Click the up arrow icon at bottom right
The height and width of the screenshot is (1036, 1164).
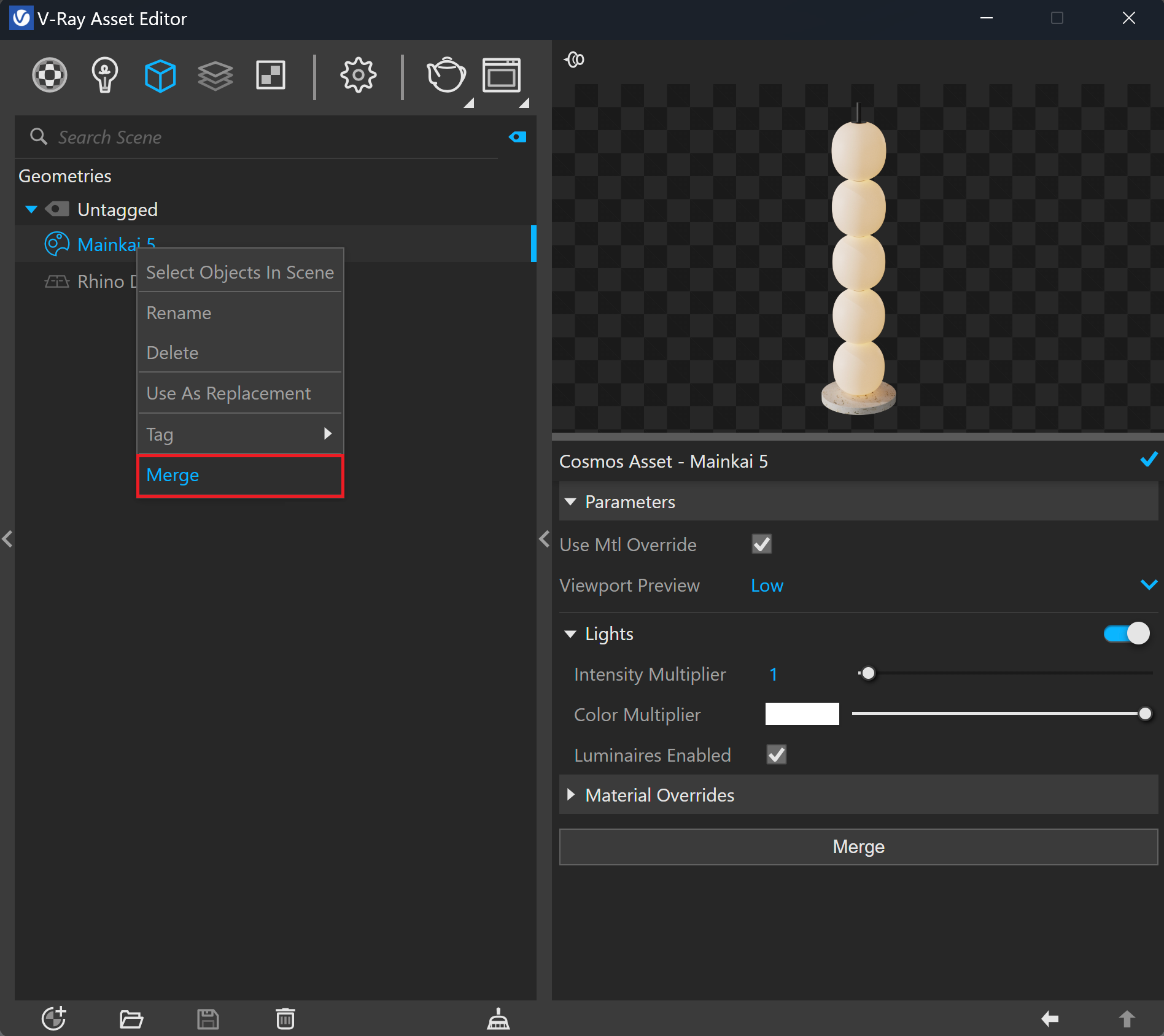click(x=1127, y=1019)
